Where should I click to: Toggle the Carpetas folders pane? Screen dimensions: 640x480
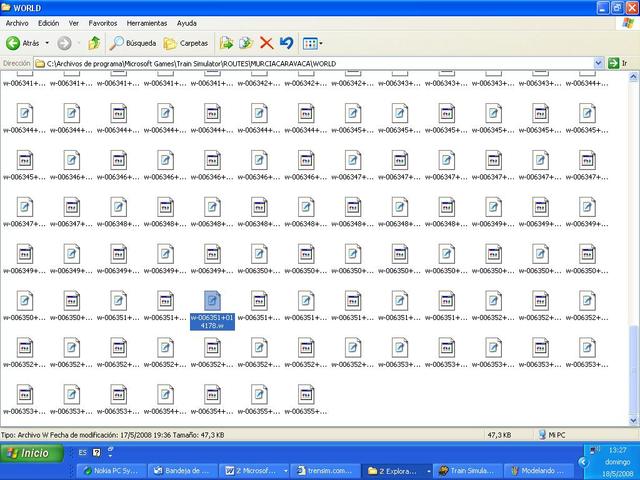(186, 43)
